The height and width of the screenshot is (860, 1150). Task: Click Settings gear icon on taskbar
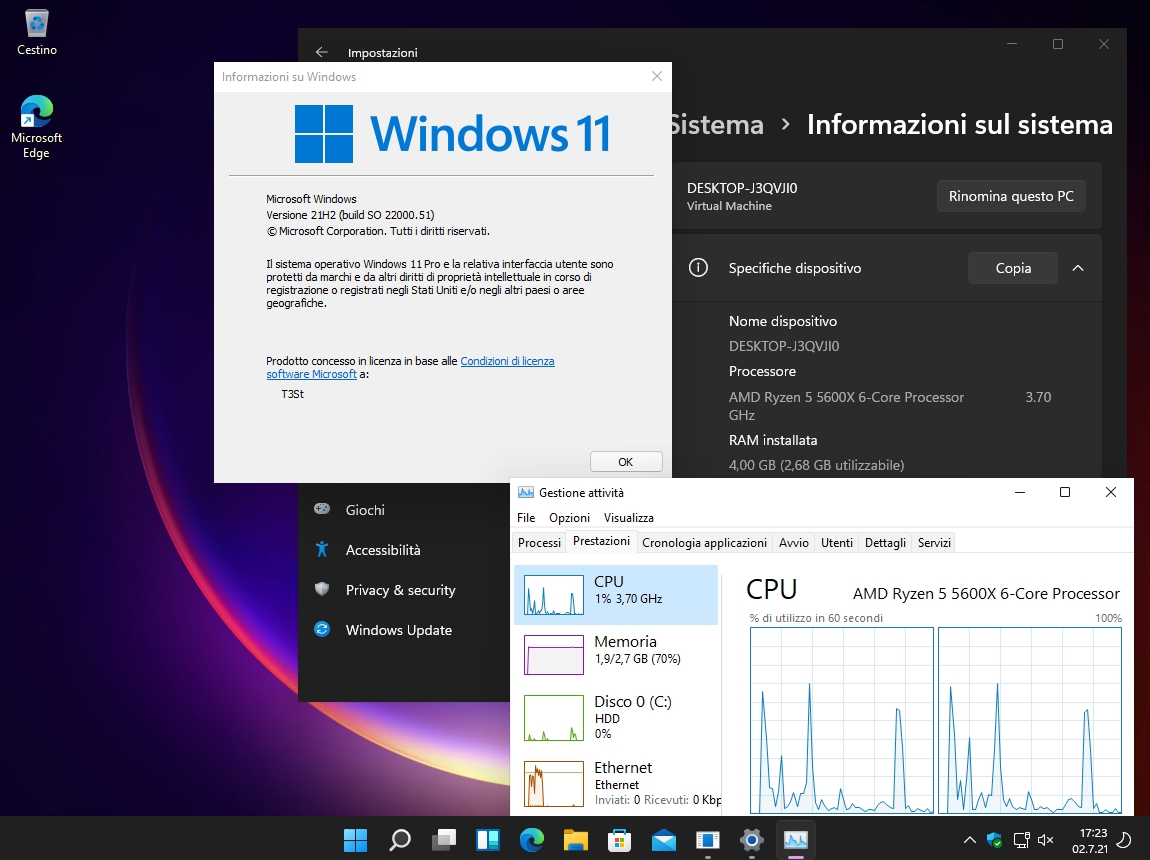[x=752, y=839]
